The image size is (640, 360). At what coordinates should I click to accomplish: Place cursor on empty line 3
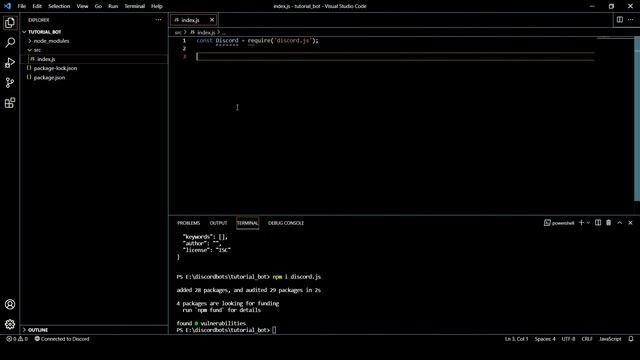click(x=395, y=57)
